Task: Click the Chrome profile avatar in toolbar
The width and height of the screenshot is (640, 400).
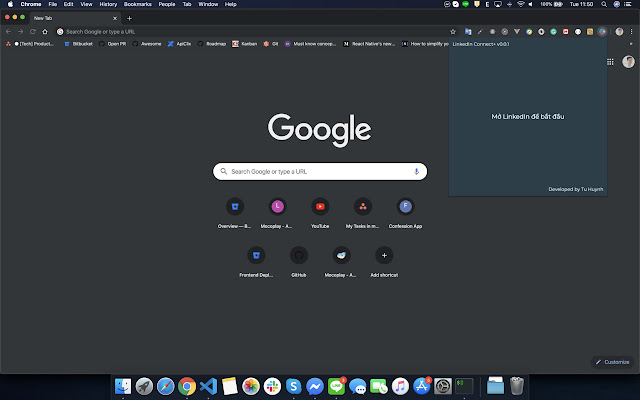Action: (619, 31)
